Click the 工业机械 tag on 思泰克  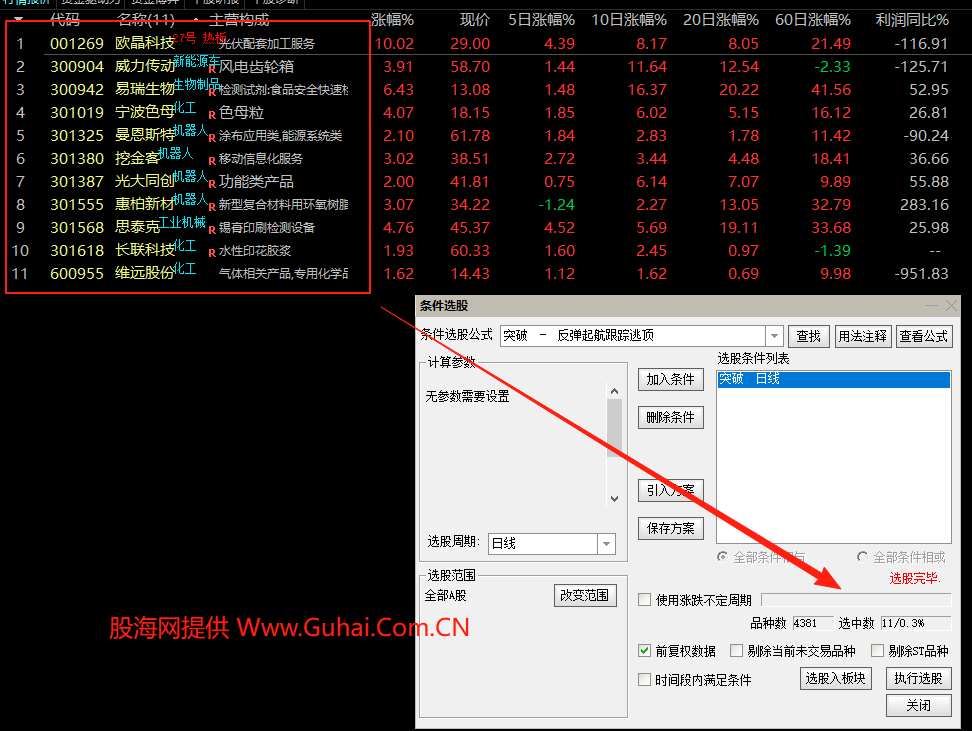coord(182,222)
